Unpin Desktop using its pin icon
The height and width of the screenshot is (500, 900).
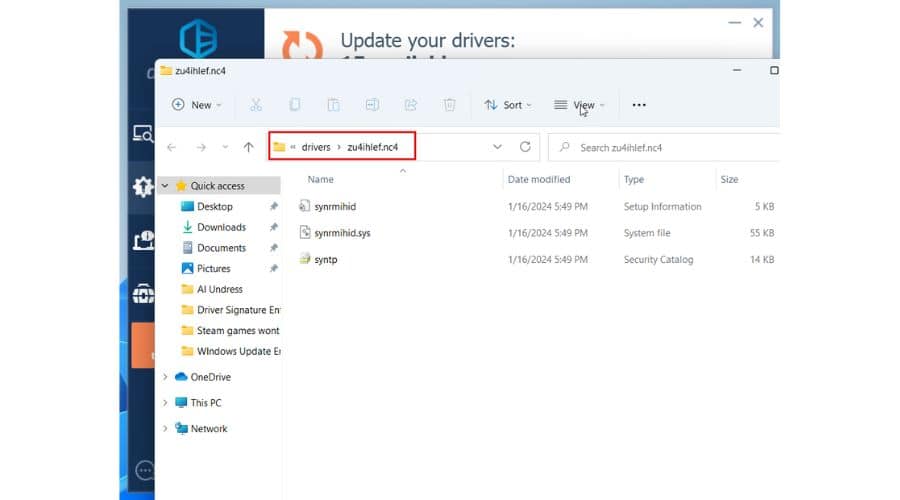(273, 206)
